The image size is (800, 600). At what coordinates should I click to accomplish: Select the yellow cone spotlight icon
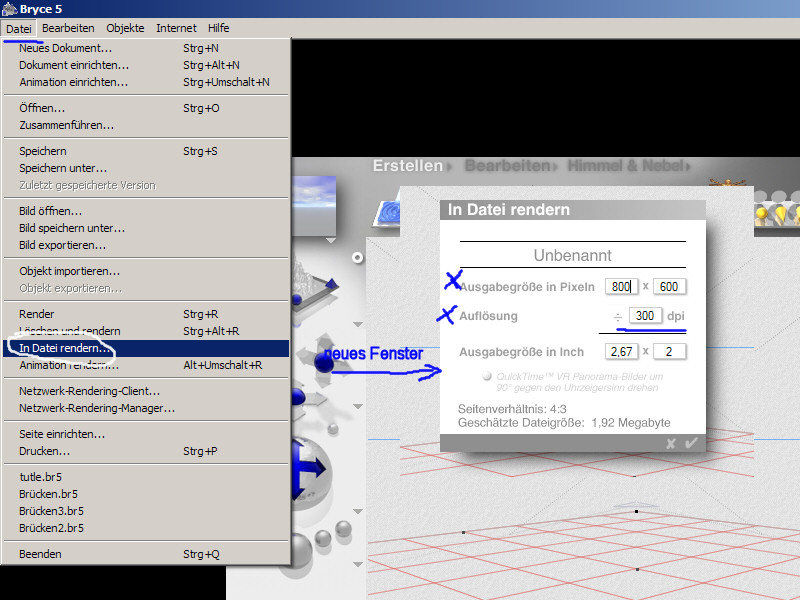[781, 215]
